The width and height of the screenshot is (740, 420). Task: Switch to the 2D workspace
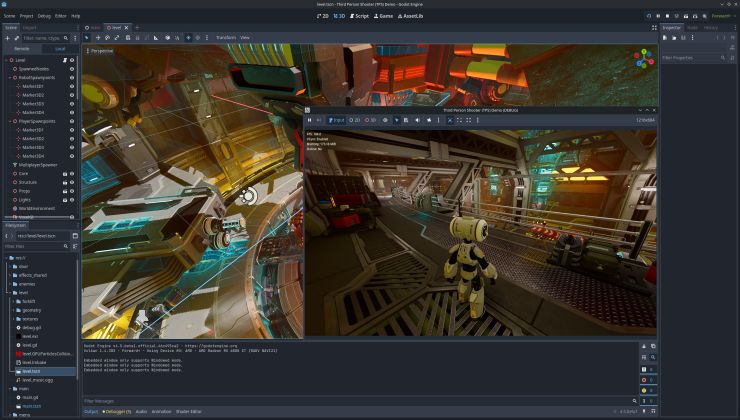(323, 16)
